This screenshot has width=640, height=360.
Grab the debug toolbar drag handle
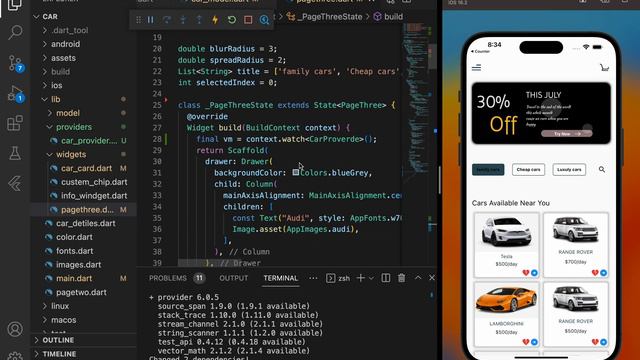pyautogui.click(x=138, y=20)
